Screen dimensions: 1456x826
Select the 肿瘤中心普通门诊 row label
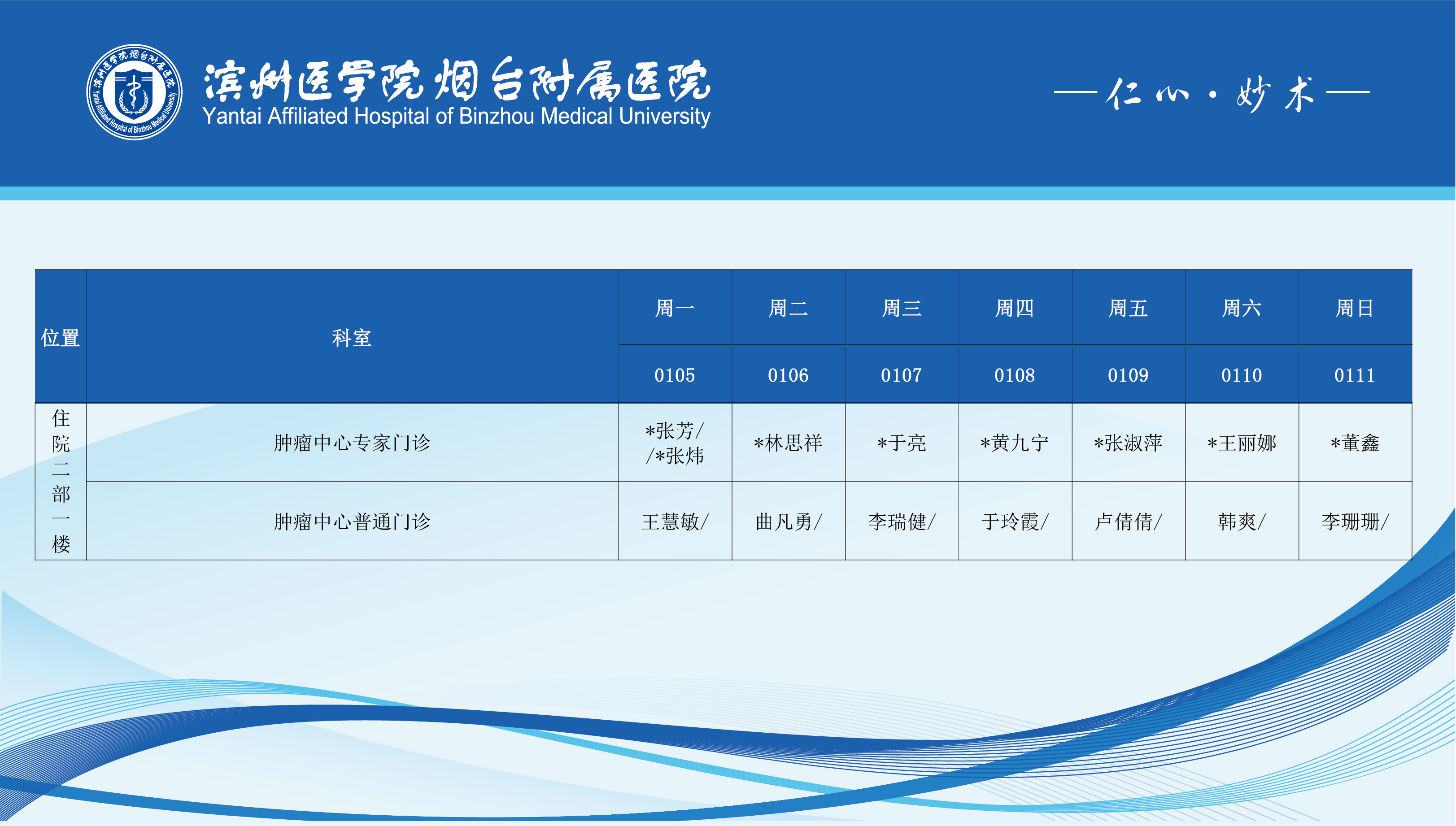(352, 522)
